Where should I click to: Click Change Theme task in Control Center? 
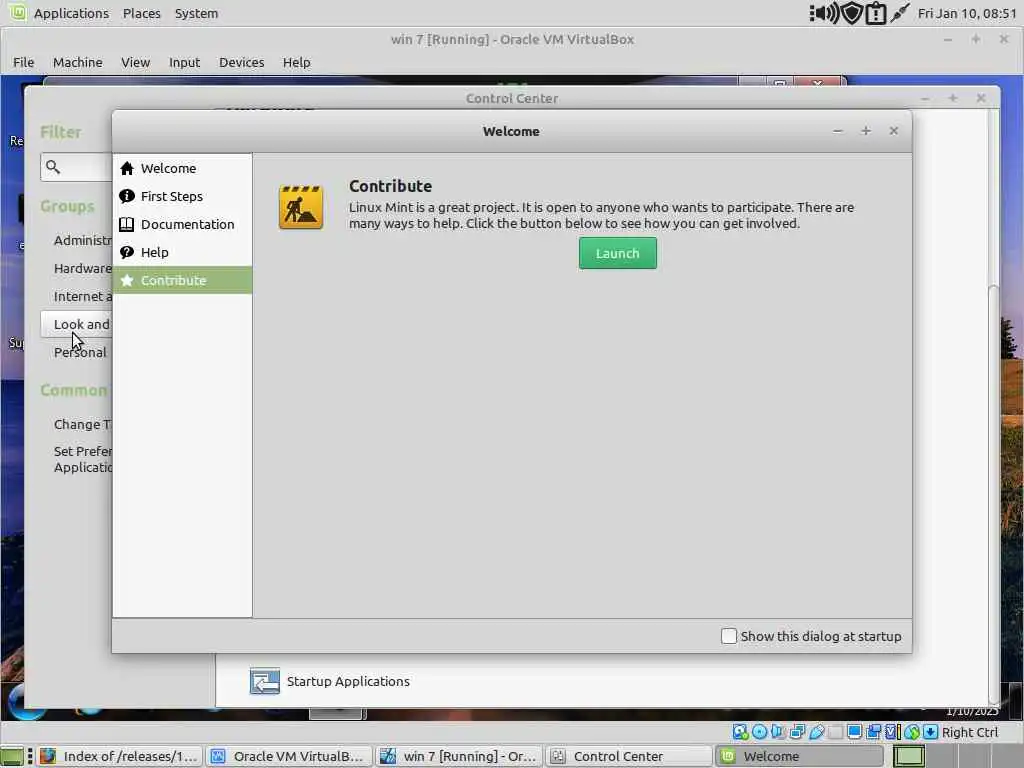(82, 424)
